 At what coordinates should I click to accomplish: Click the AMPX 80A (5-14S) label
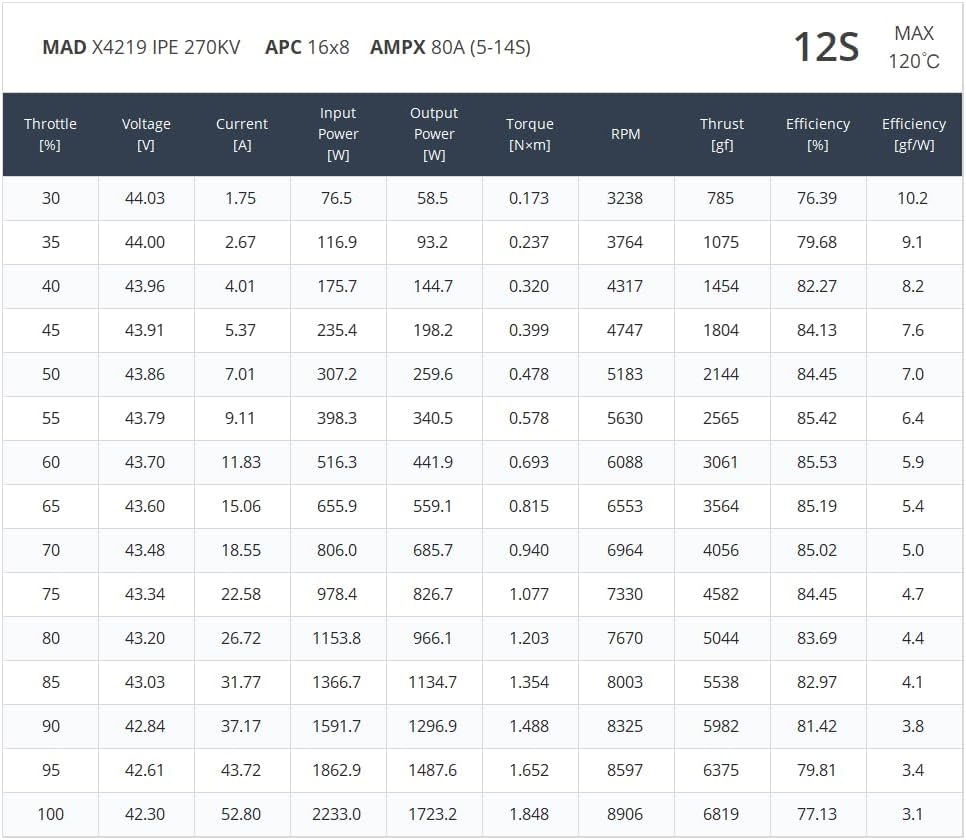coord(450,47)
